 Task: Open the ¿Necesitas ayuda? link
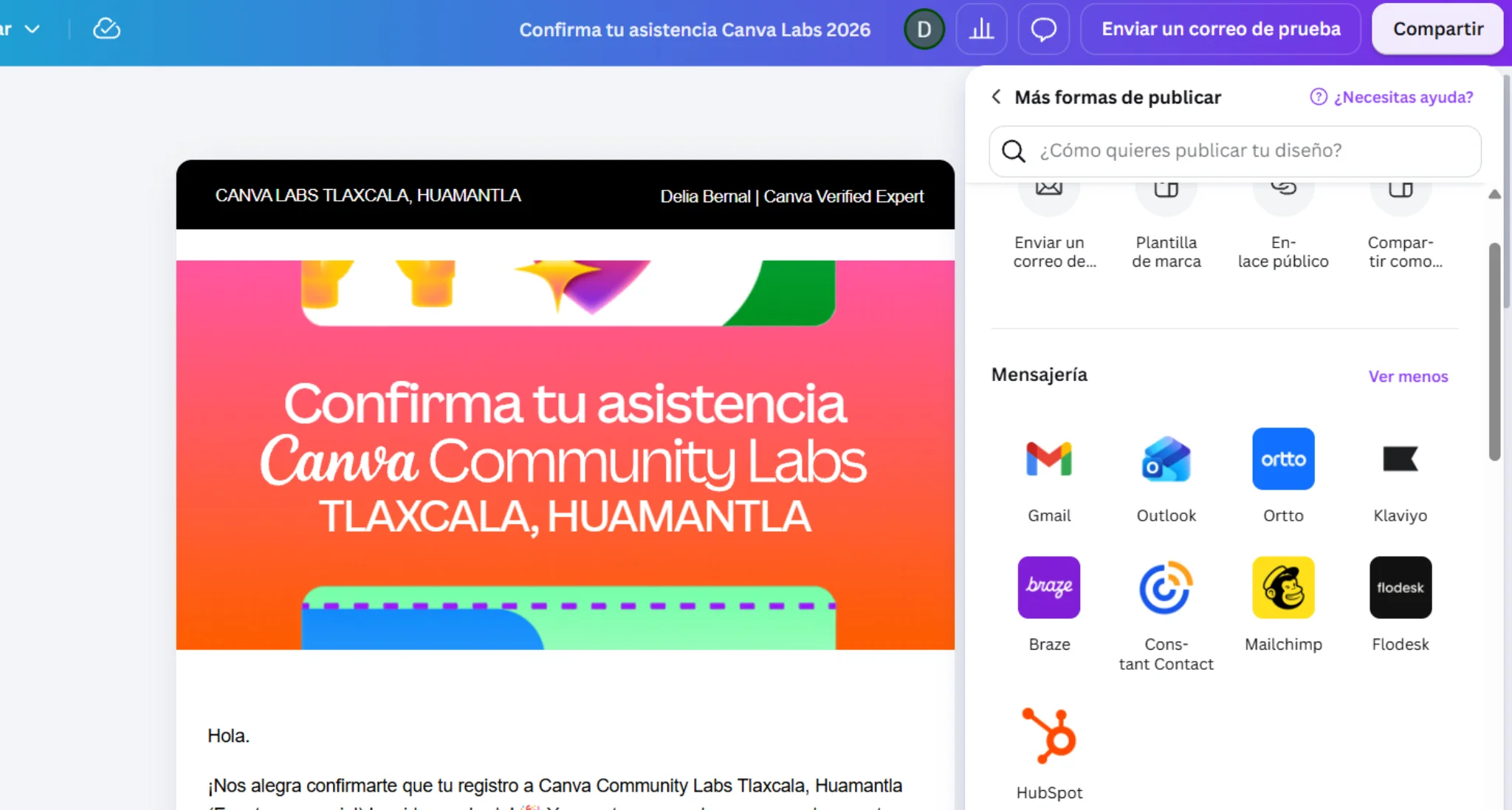pos(1392,97)
